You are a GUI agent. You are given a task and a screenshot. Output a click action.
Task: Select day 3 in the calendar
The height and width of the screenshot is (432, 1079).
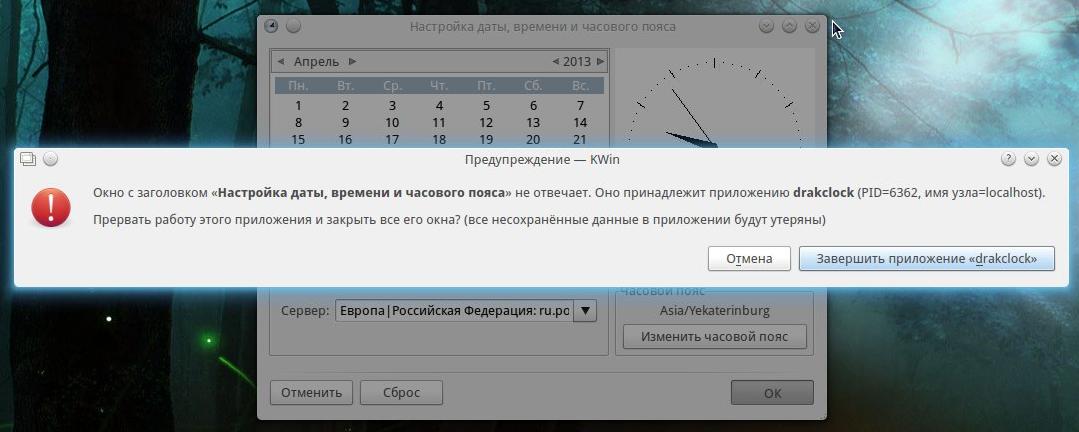click(392, 105)
